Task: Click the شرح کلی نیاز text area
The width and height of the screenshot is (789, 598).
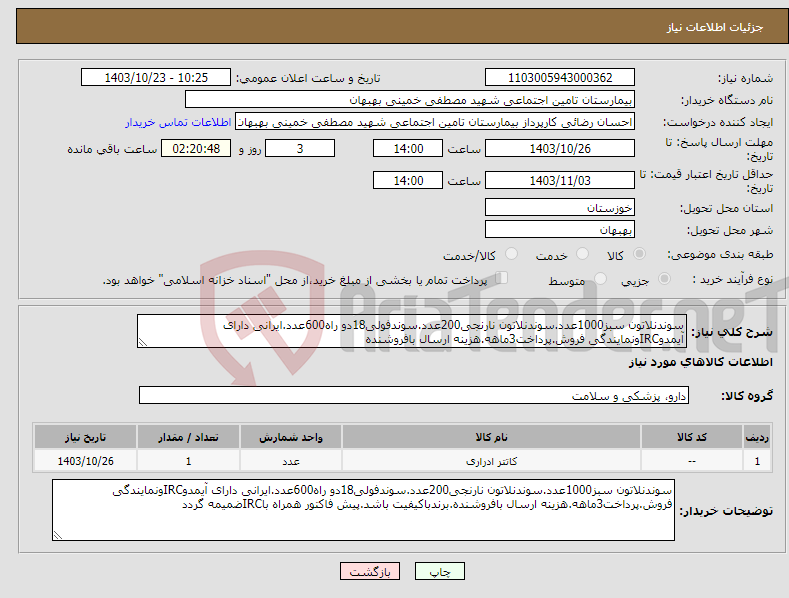Action: click(x=412, y=331)
